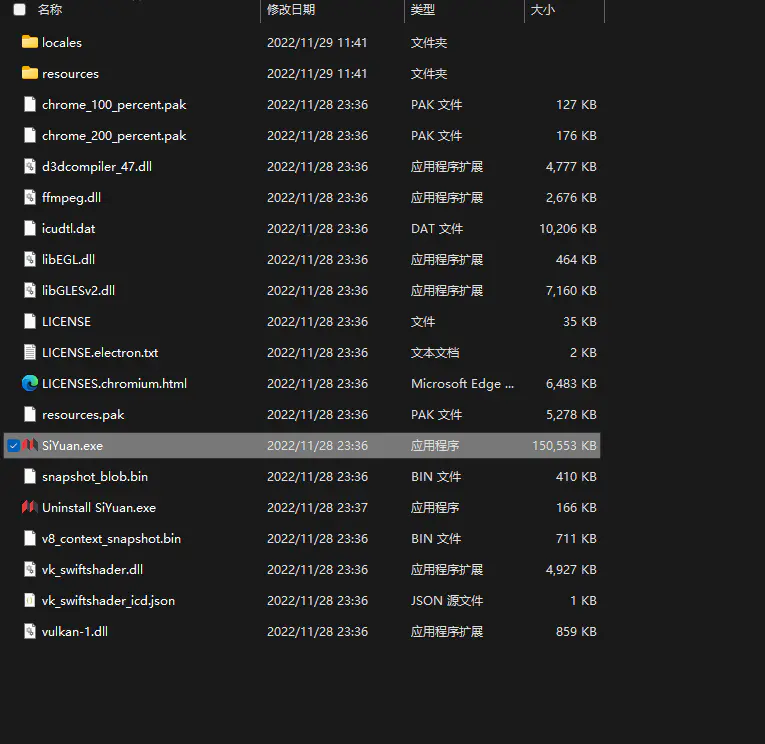Screen dimensions: 765x744
Task: Sort by 修改日期 column header
Action: (291, 9)
